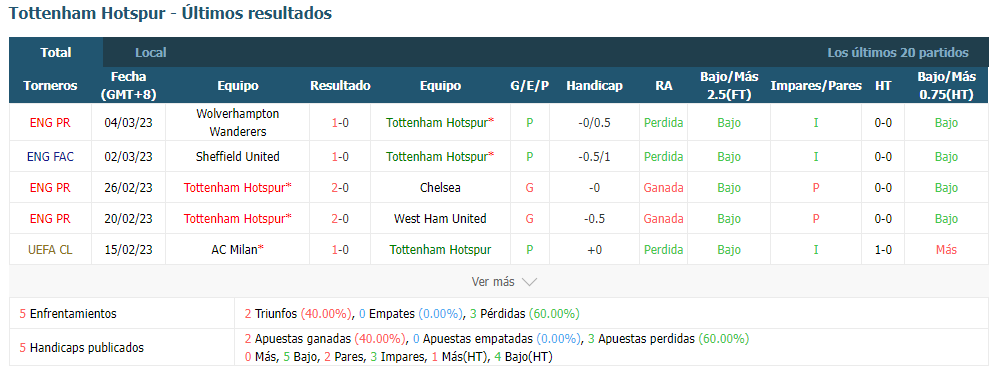The height and width of the screenshot is (375, 996).
Task: Open Tottenham Hotspur link in Wolverhampton row
Action: click(x=440, y=123)
